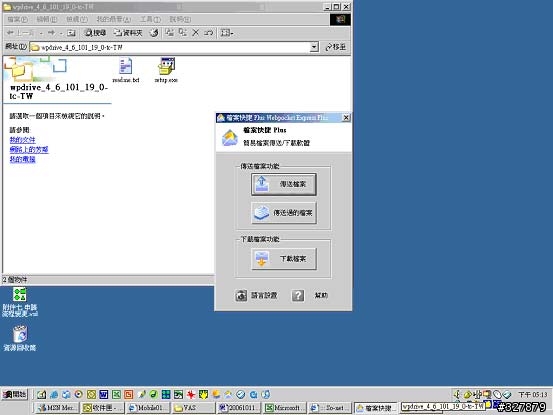Image resolution: width=553 pixels, height=415 pixels.
Task: Select the setup.exe file
Action: click(166, 71)
